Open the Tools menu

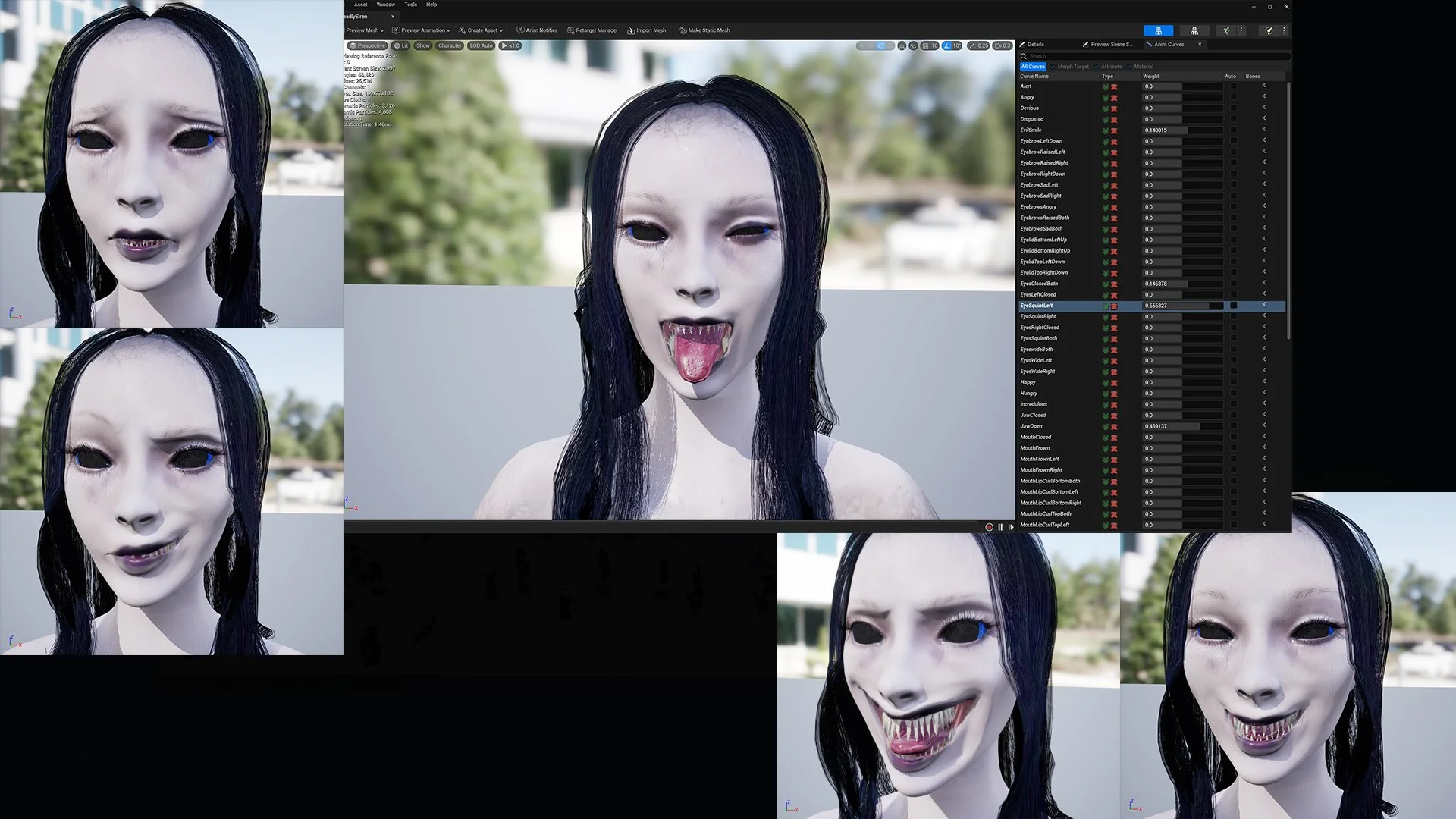click(410, 5)
